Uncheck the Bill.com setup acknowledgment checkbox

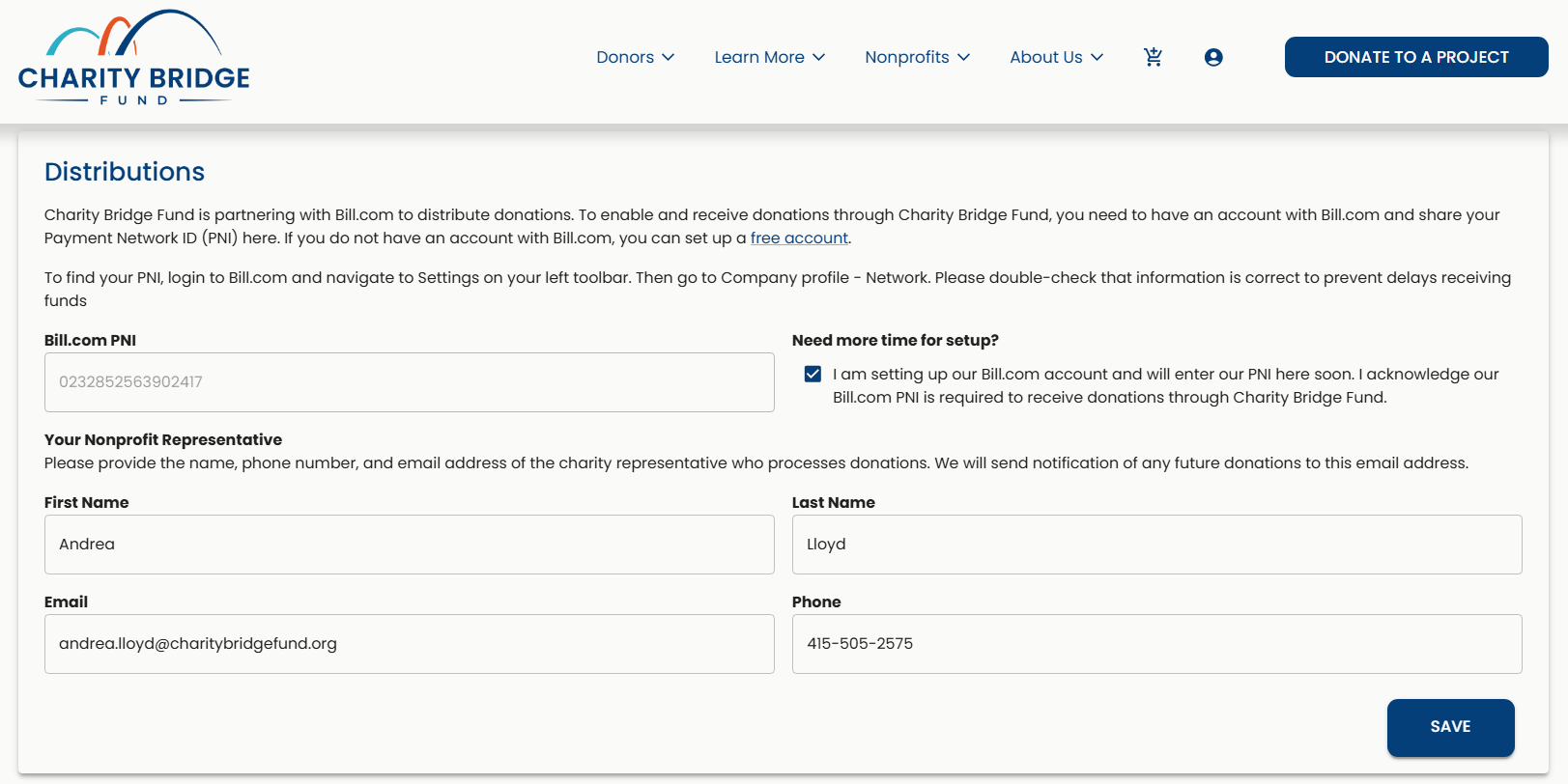pyautogui.click(x=813, y=374)
